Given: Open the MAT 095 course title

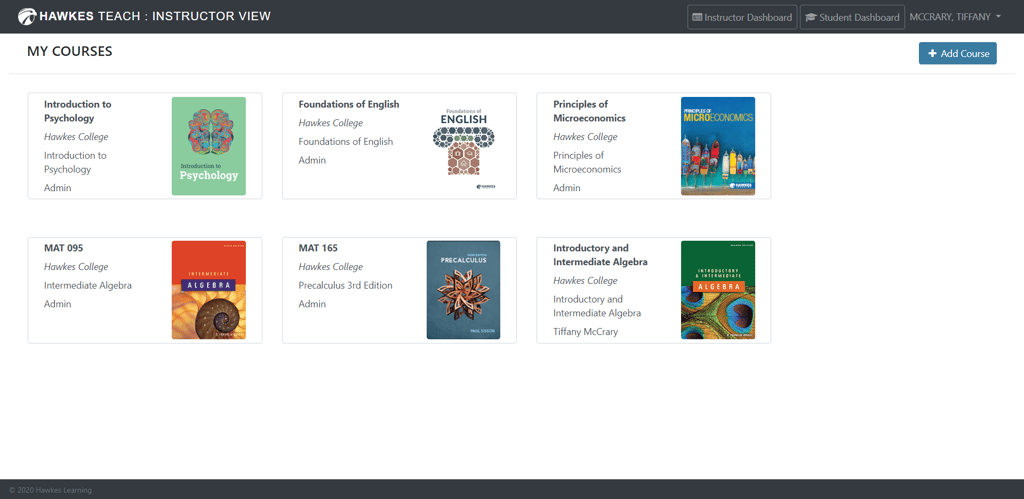Looking at the screenshot, I should coord(63,248).
